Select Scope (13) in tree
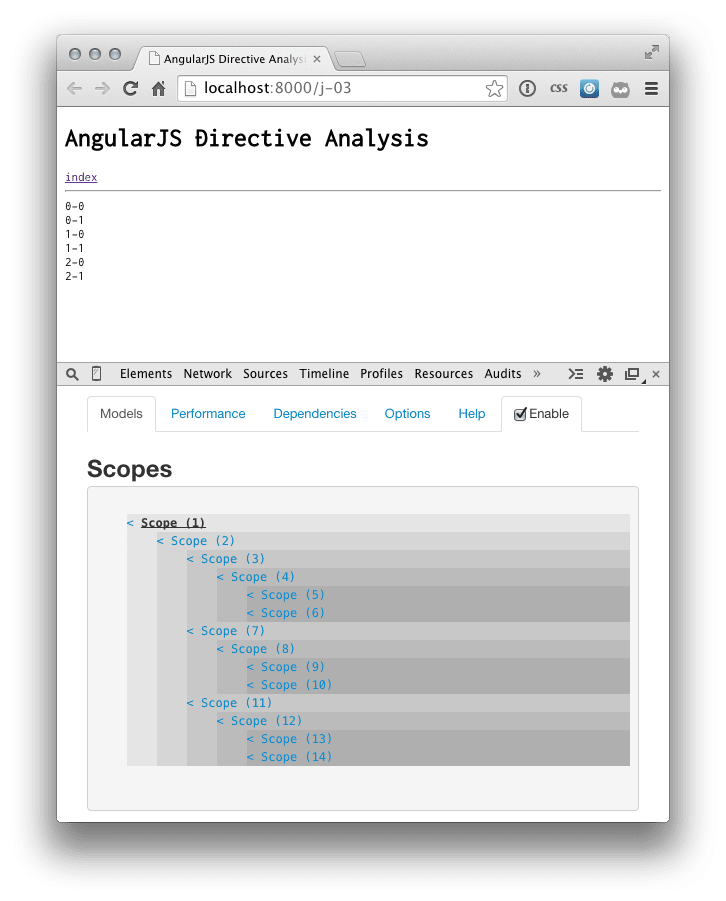The image size is (726, 901). pyautogui.click(x=297, y=739)
